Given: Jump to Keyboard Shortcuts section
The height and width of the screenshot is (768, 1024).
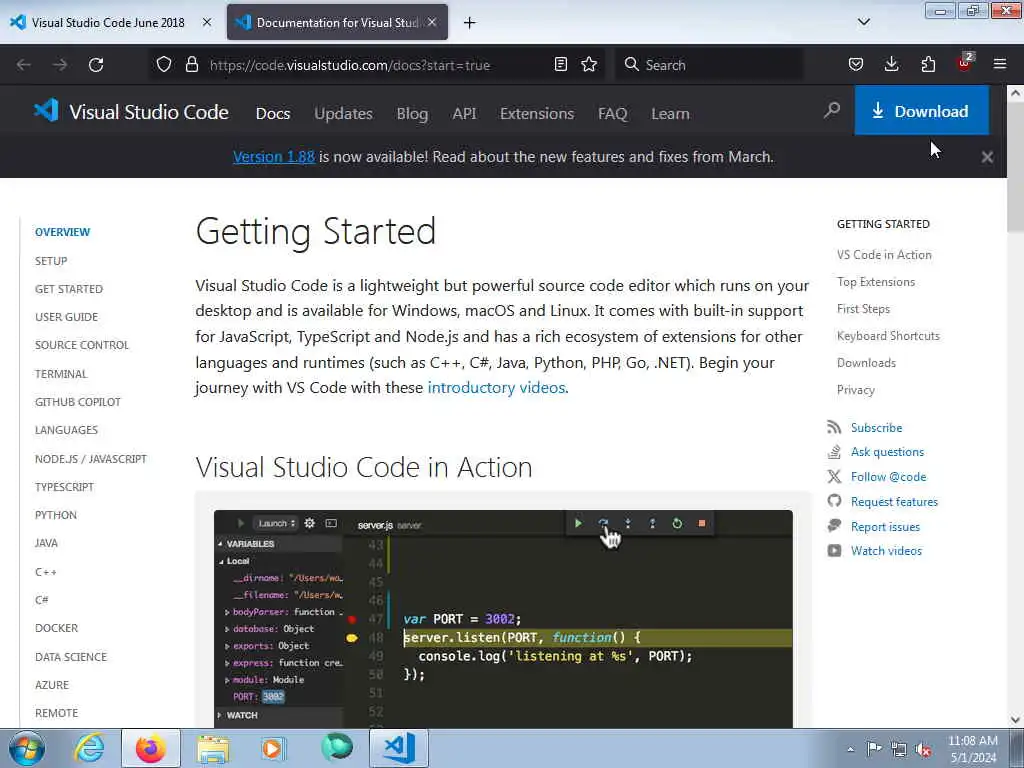Looking at the screenshot, I should coord(888,336).
